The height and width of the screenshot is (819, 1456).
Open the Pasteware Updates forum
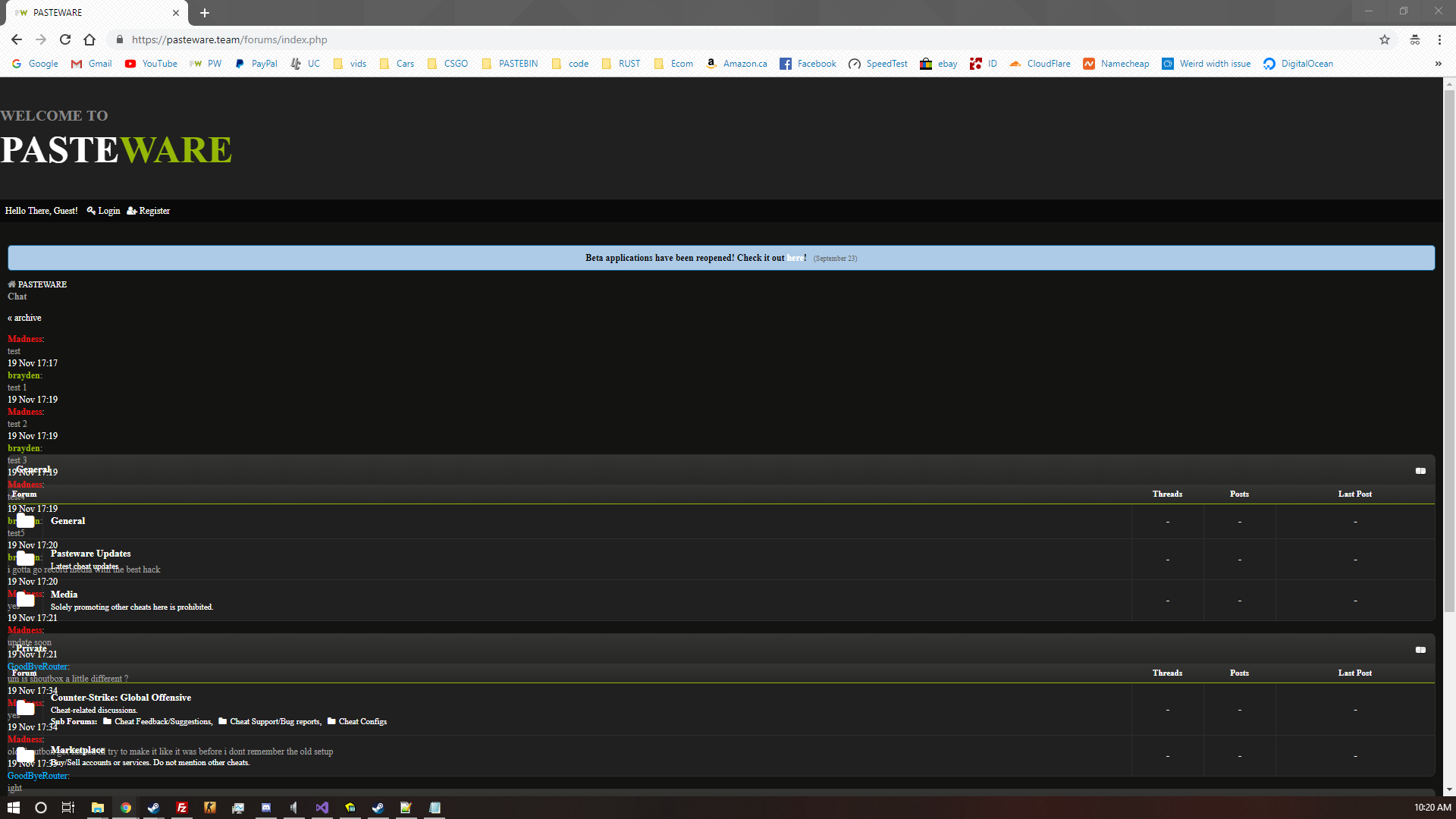90,554
